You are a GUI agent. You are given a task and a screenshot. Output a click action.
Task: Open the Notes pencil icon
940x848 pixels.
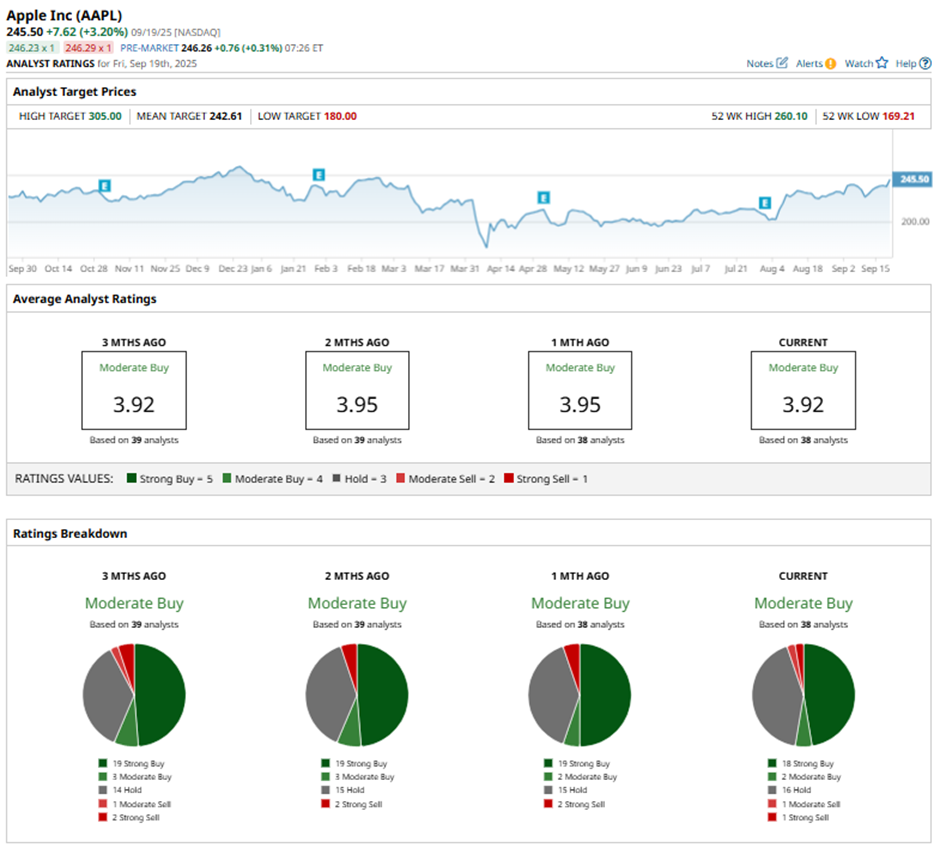coord(782,63)
